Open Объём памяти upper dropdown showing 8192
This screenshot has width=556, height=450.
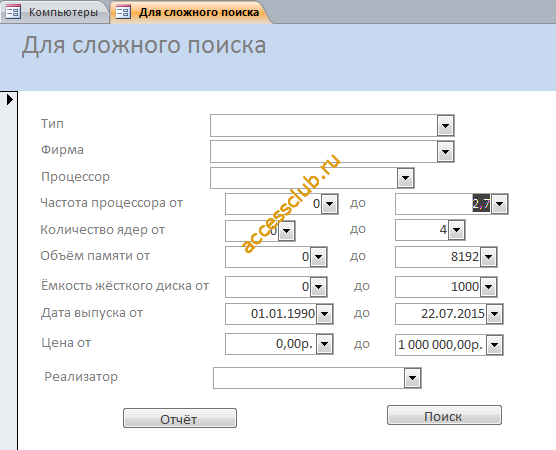489,257
